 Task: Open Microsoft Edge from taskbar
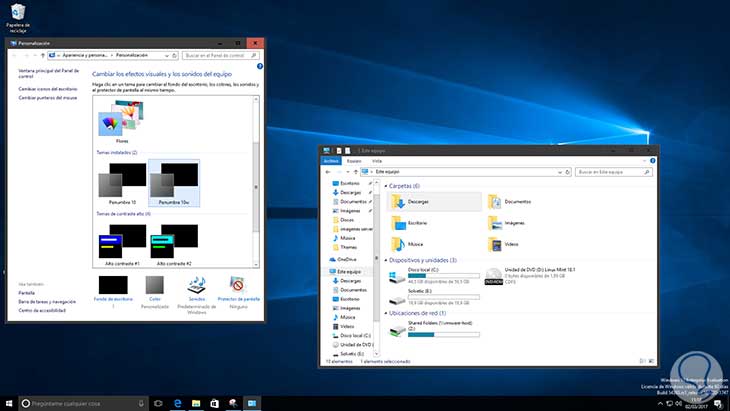pos(177,403)
